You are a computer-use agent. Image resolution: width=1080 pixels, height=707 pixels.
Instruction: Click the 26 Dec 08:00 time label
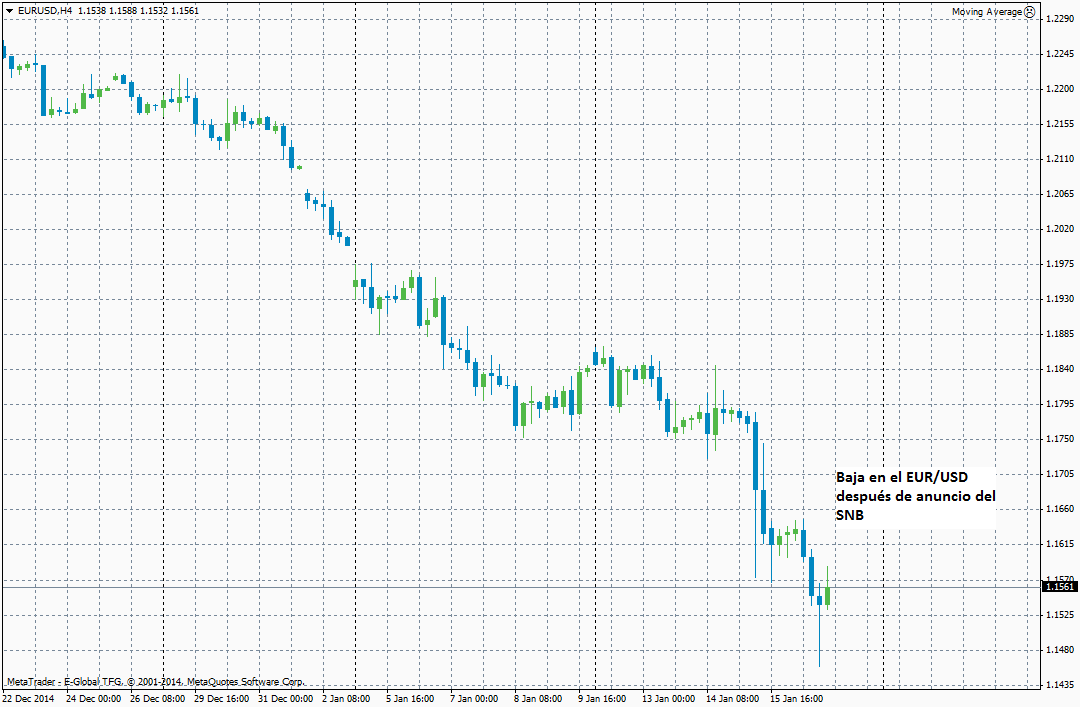(x=157, y=699)
